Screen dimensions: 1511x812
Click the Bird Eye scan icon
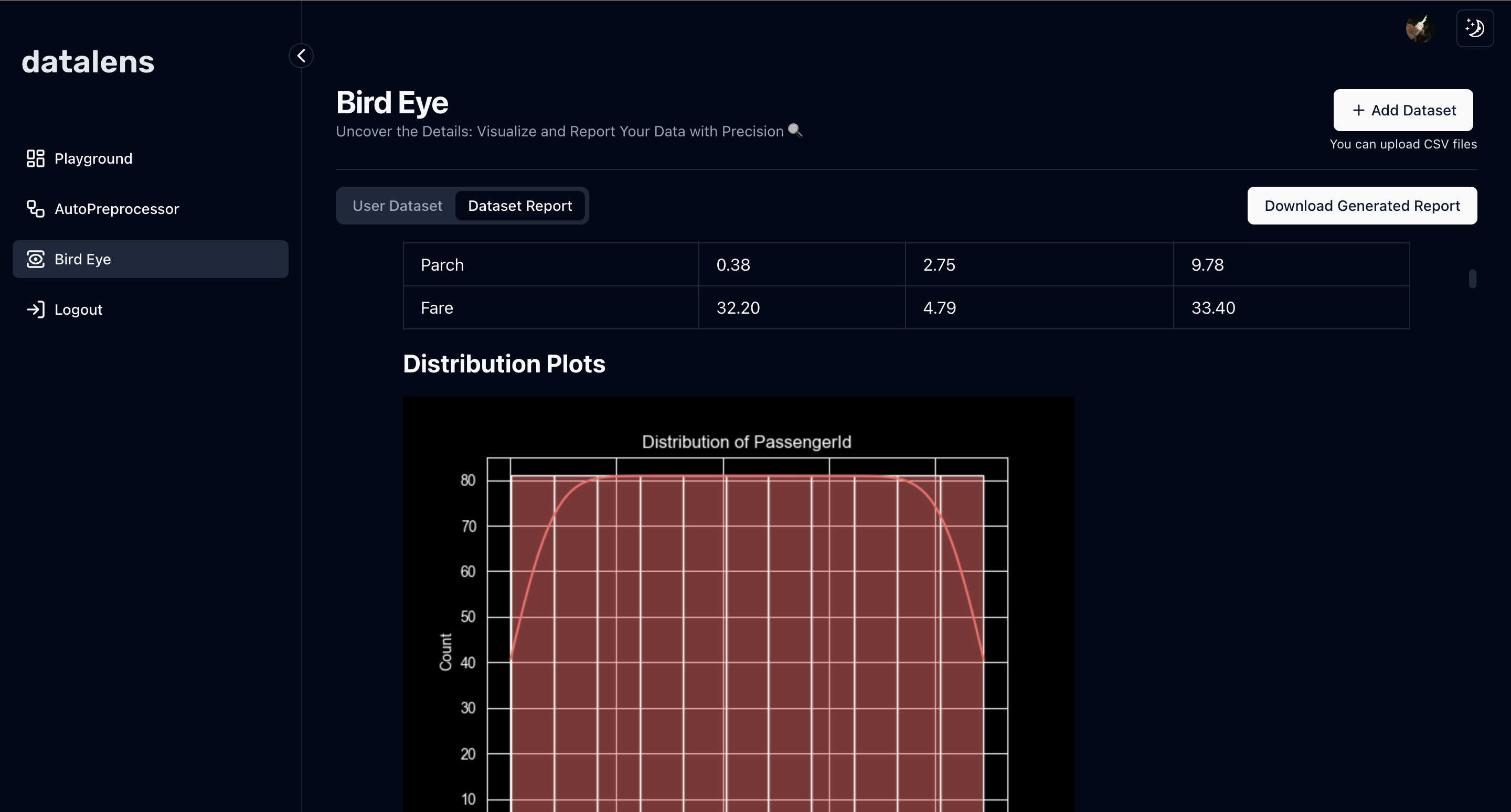click(x=35, y=259)
